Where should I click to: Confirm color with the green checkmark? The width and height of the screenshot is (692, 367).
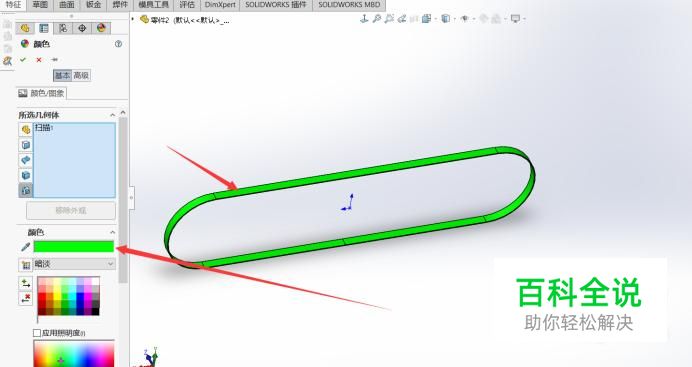[x=23, y=60]
